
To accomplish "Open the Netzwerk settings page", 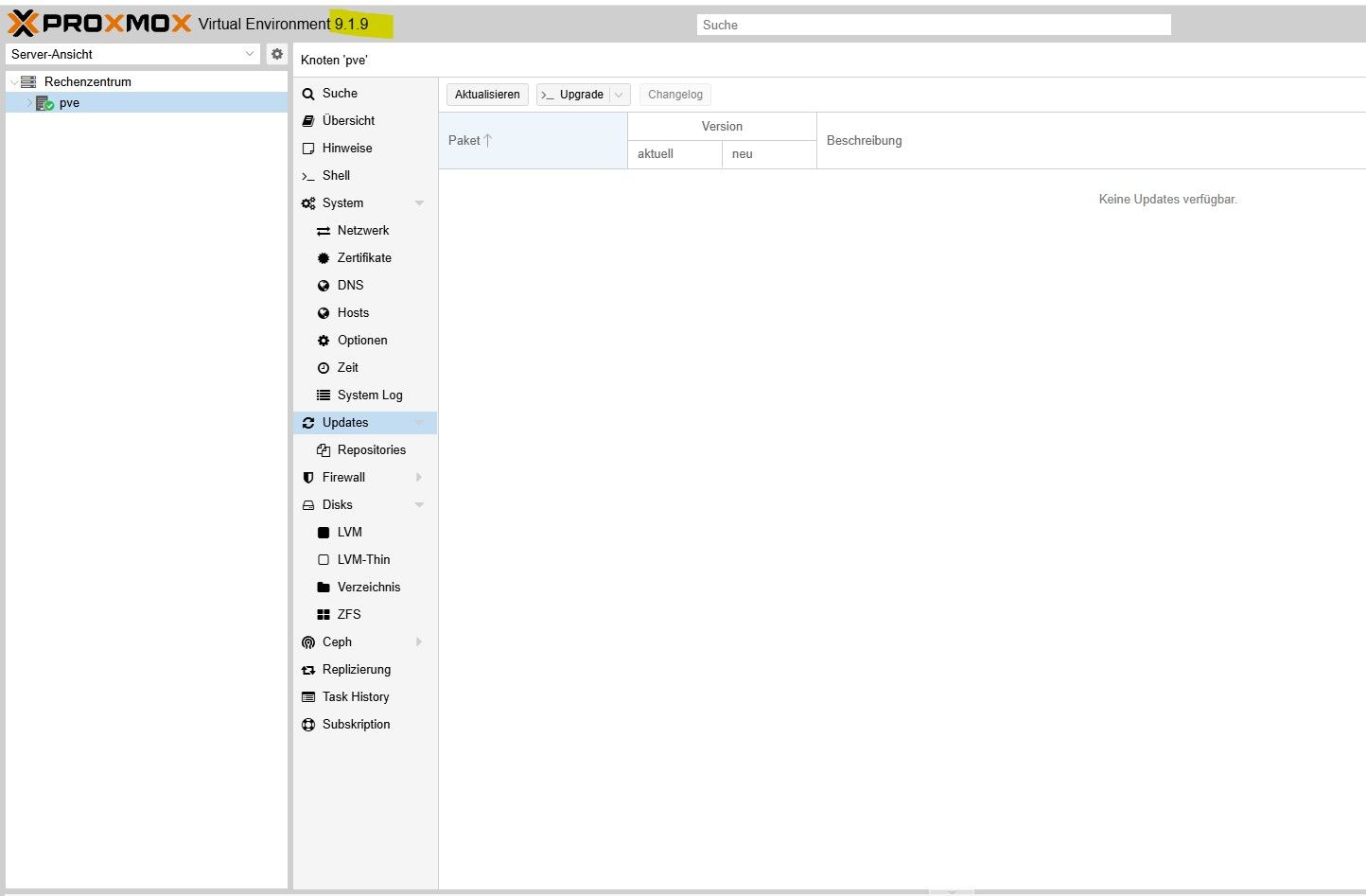I will coord(365,231).
